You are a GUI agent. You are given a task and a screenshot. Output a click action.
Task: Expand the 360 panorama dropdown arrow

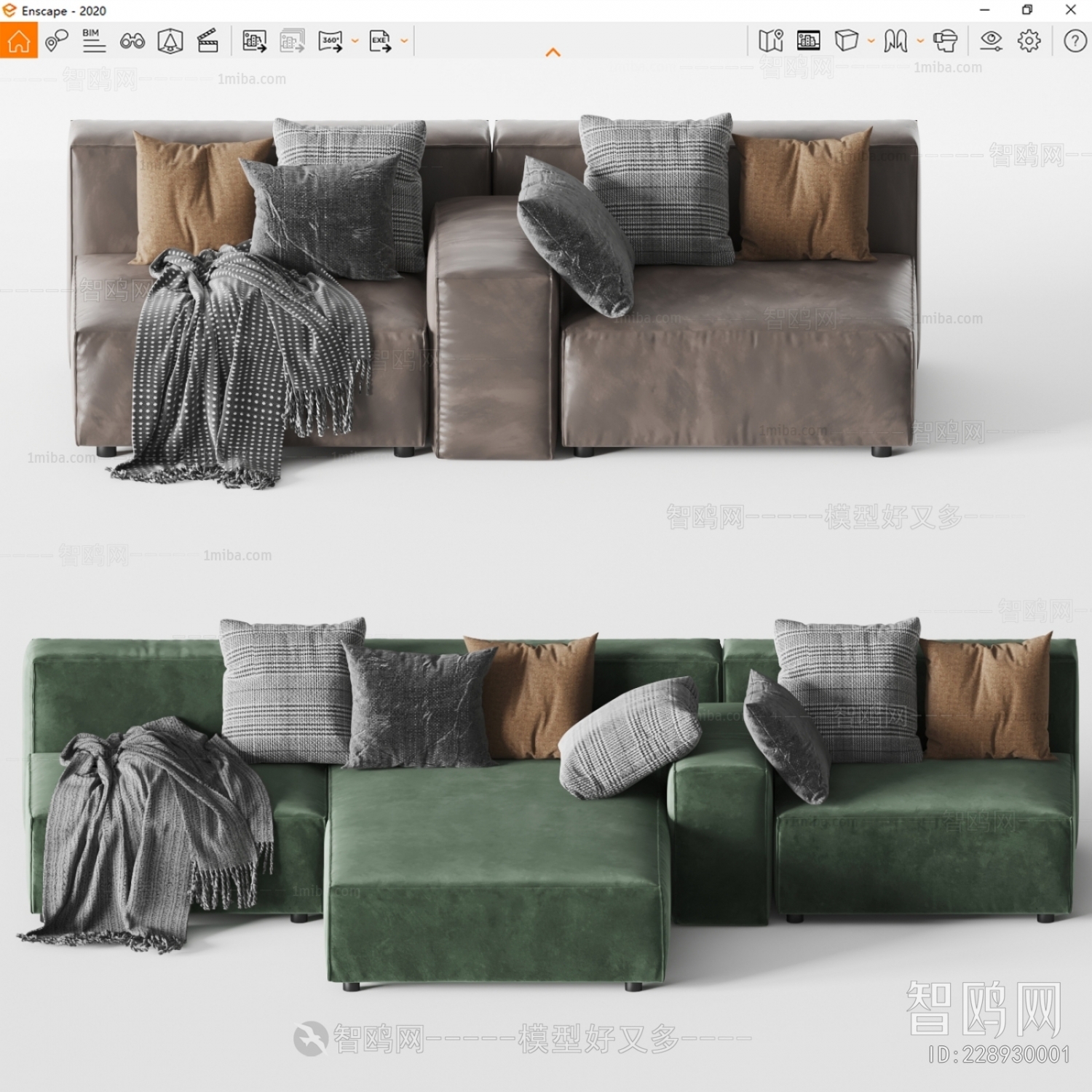(355, 41)
